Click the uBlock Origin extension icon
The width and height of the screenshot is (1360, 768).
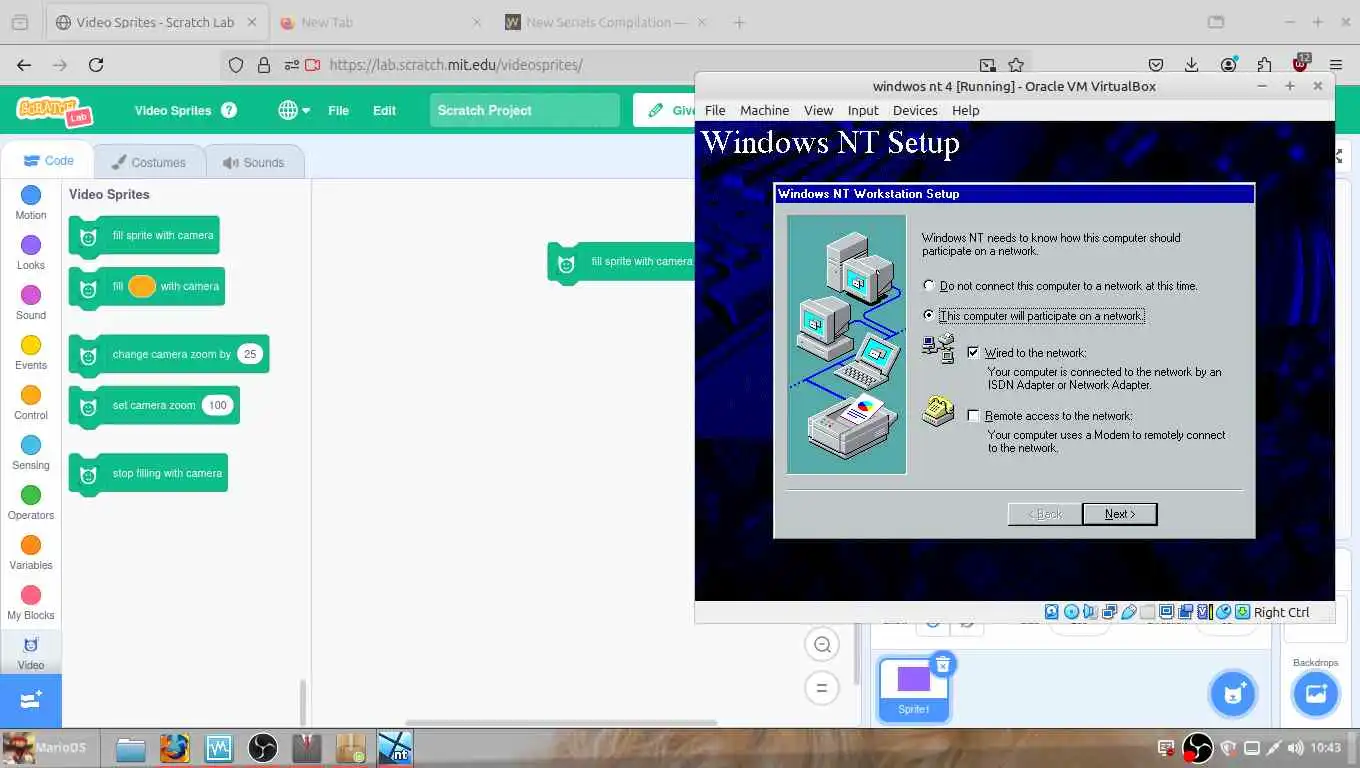pyautogui.click(x=1300, y=65)
